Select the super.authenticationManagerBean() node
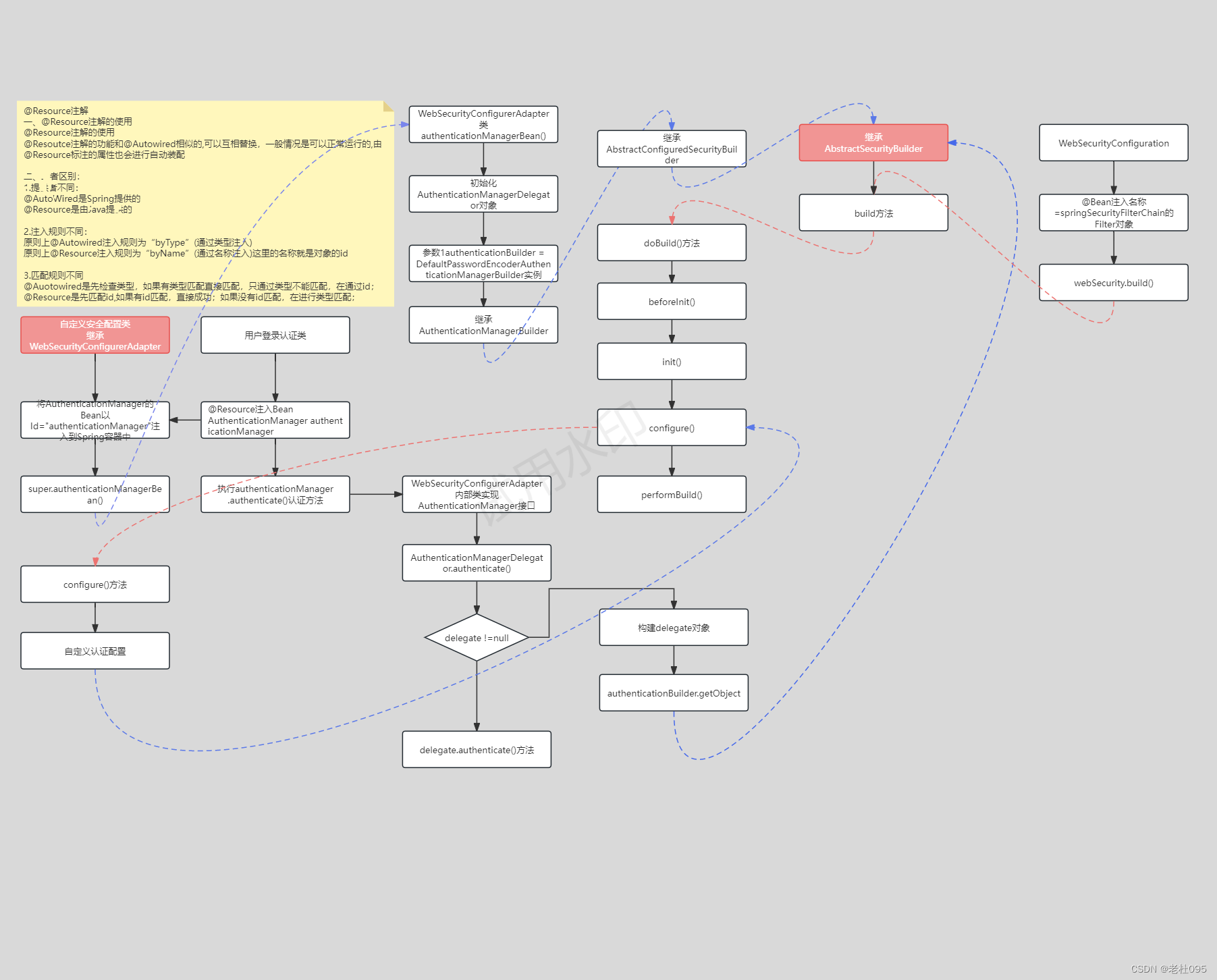The width and height of the screenshot is (1217, 980). point(95,495)
